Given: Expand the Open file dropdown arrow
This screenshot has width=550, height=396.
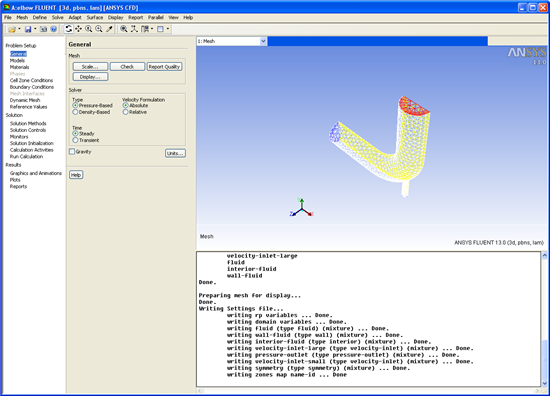Looking at the screenshot, I should point(19,29).
